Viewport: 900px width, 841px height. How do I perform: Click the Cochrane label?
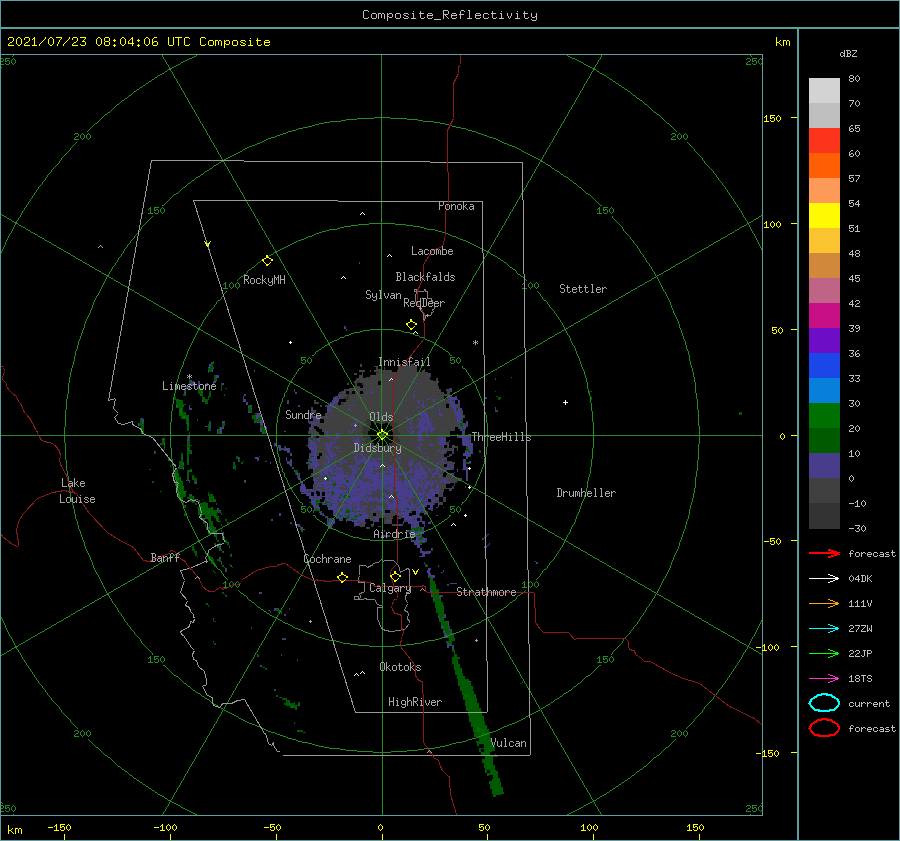coord(327,559)
